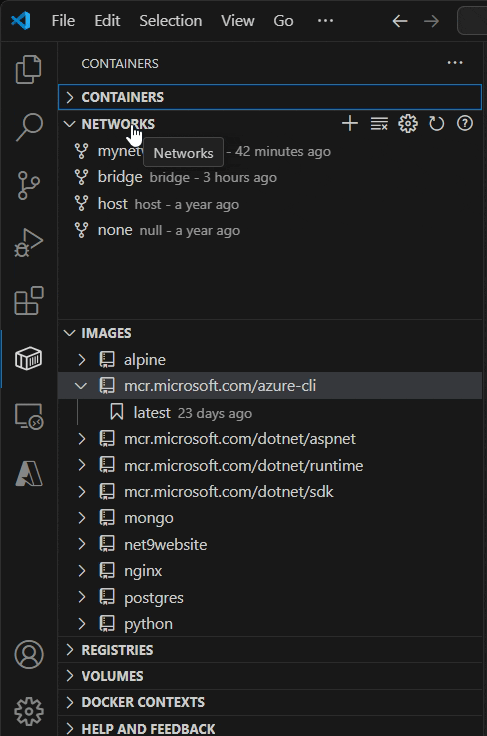The image size is (487, 736).
Task: Click the 'CONTAINERS' panel title text
Action: tap(120, 63)
